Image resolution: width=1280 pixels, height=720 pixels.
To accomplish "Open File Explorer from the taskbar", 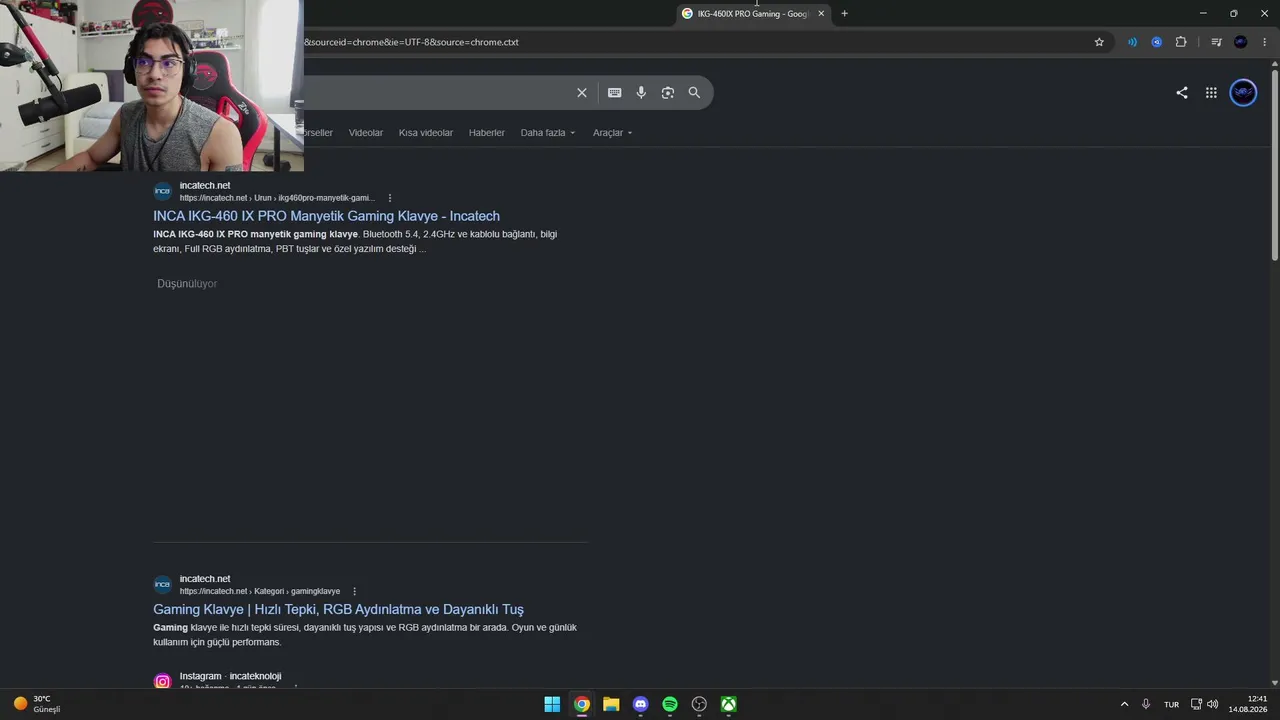I will (x=611, y=704).
